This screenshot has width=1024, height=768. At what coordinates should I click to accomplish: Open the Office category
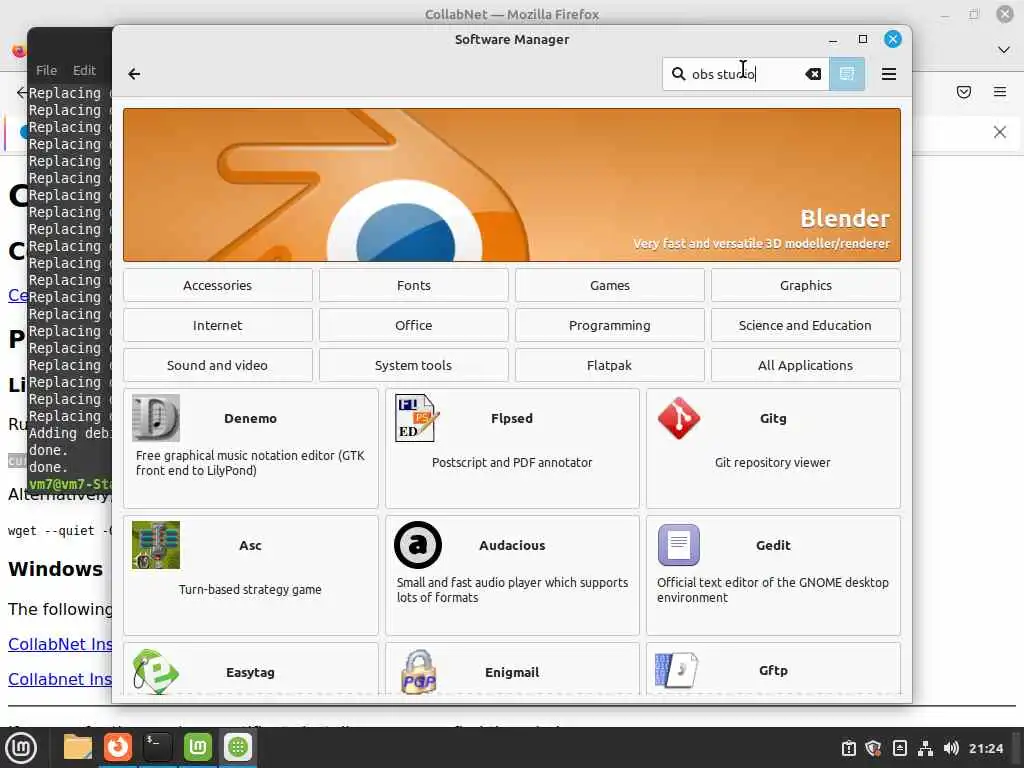[413, 325]
